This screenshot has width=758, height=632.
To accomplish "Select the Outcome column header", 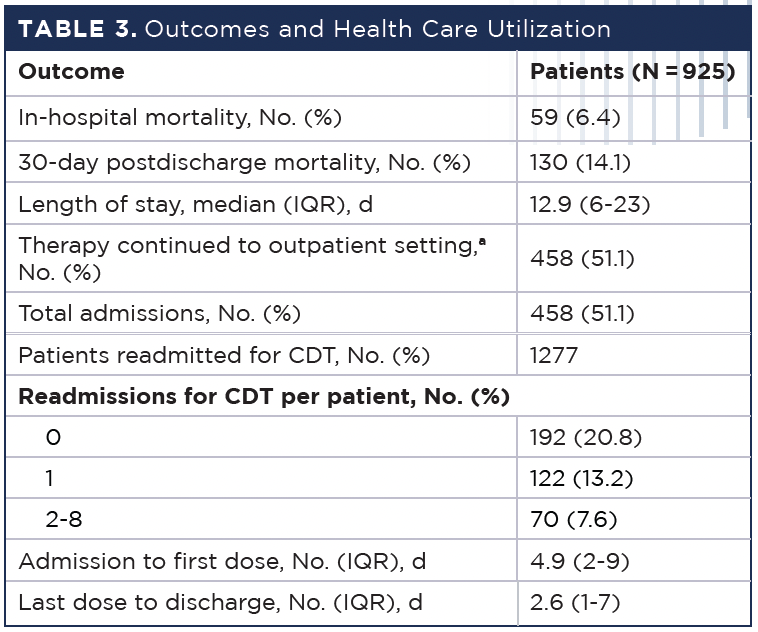I will (x=71, y=72).
